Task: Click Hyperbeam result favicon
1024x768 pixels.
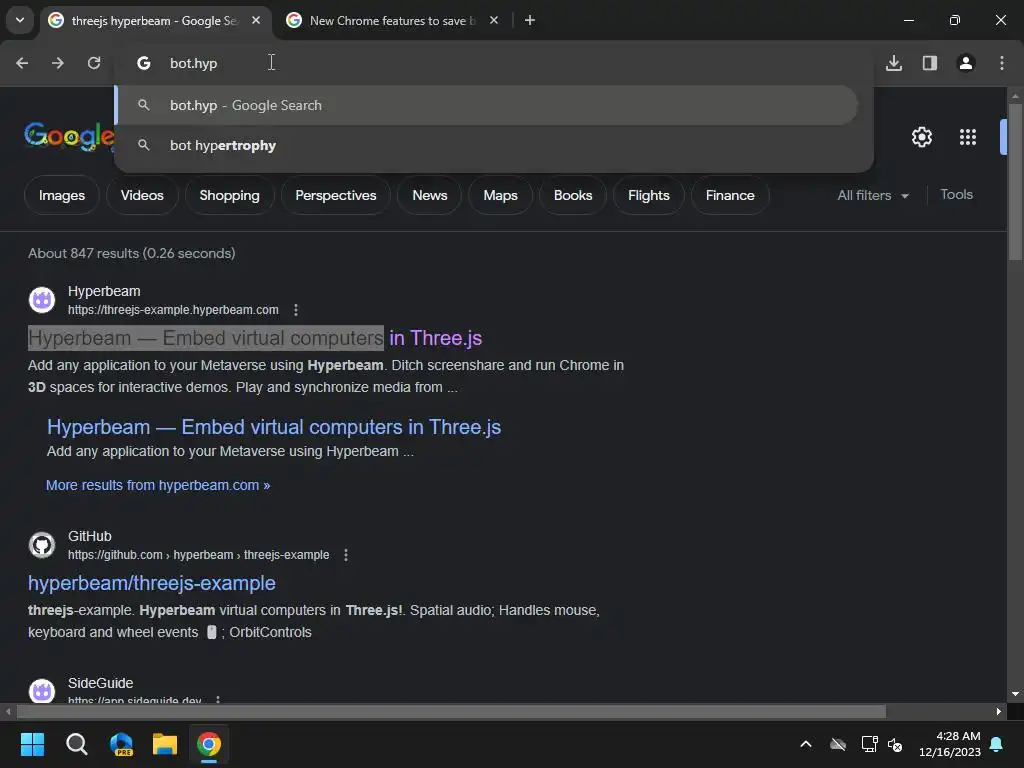Action: coord(42,300)
